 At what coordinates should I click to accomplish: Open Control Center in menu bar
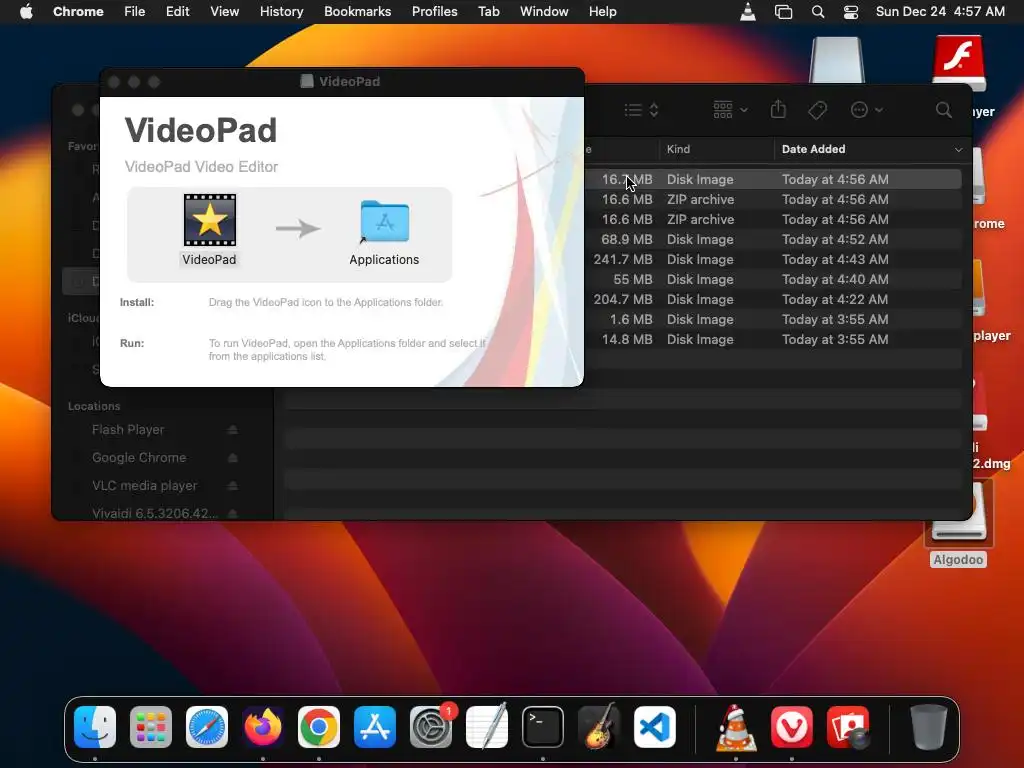coord(851,12)
